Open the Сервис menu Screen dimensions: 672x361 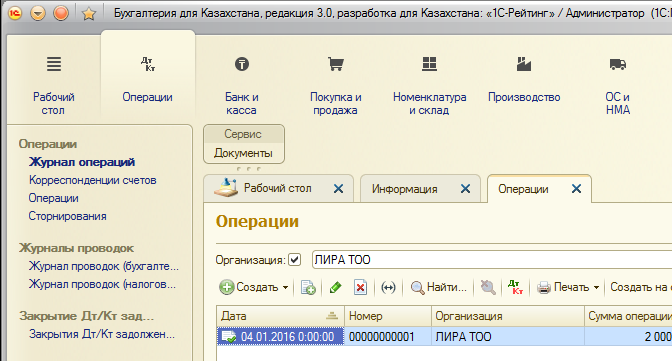pos(243,134)
